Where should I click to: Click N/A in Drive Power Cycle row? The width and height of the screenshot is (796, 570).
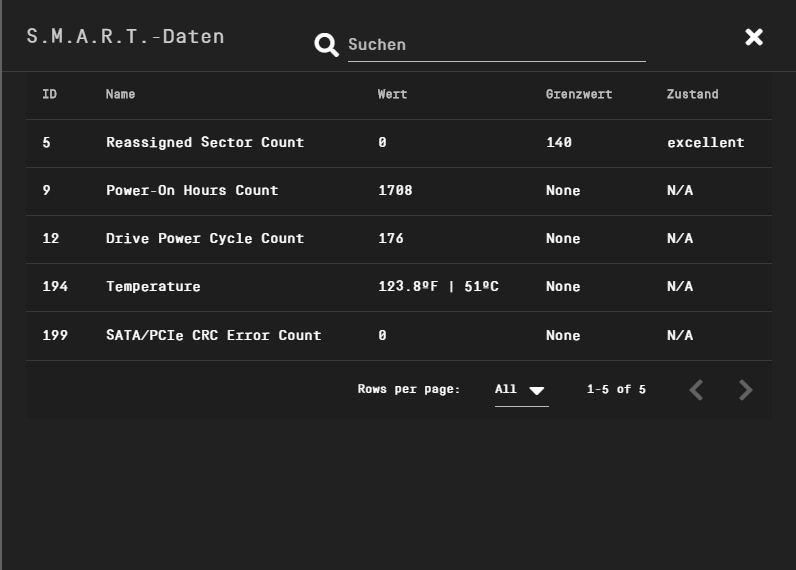(x=680, y=239)
